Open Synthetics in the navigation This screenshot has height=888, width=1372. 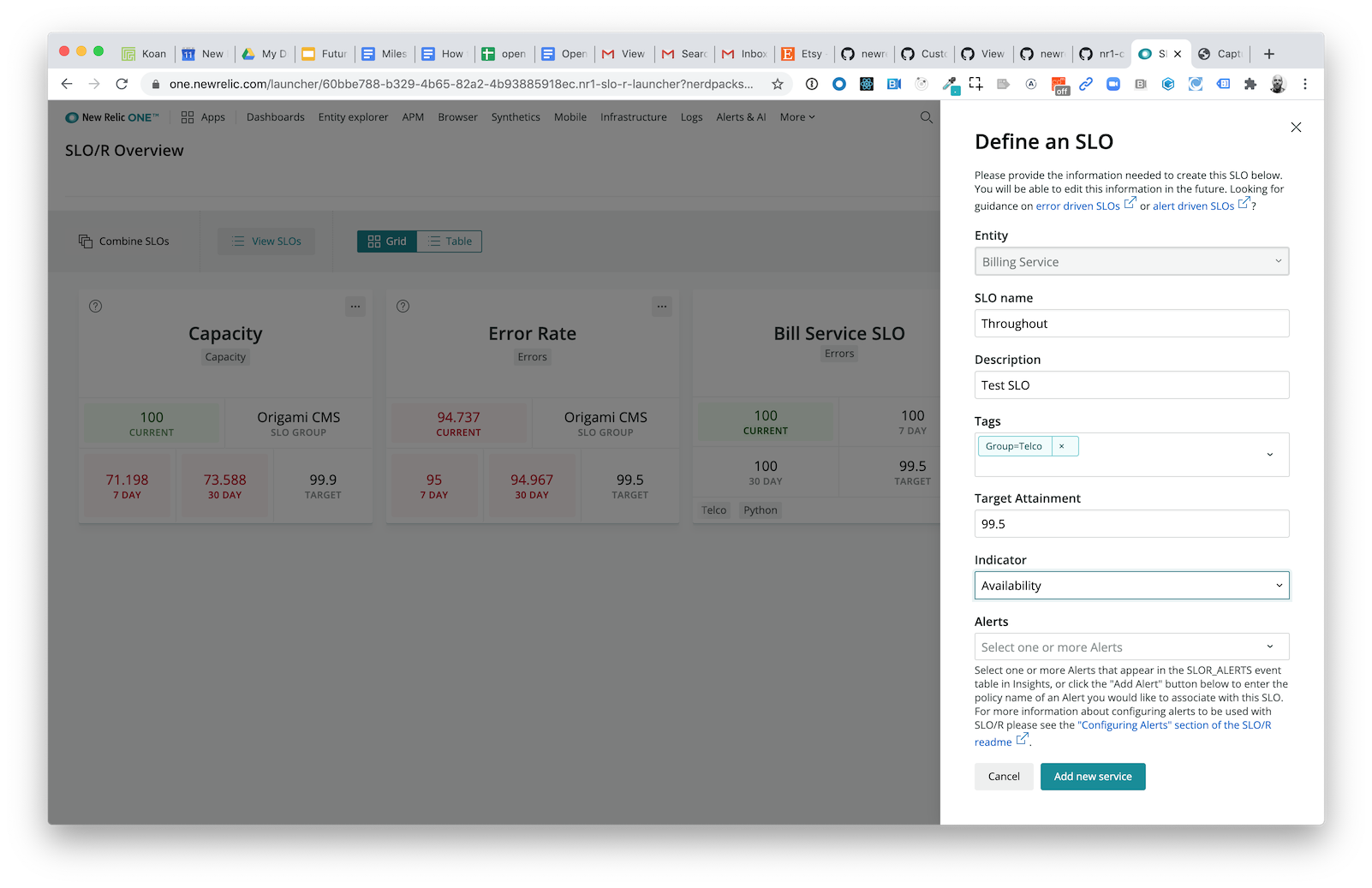coord(516,117)
